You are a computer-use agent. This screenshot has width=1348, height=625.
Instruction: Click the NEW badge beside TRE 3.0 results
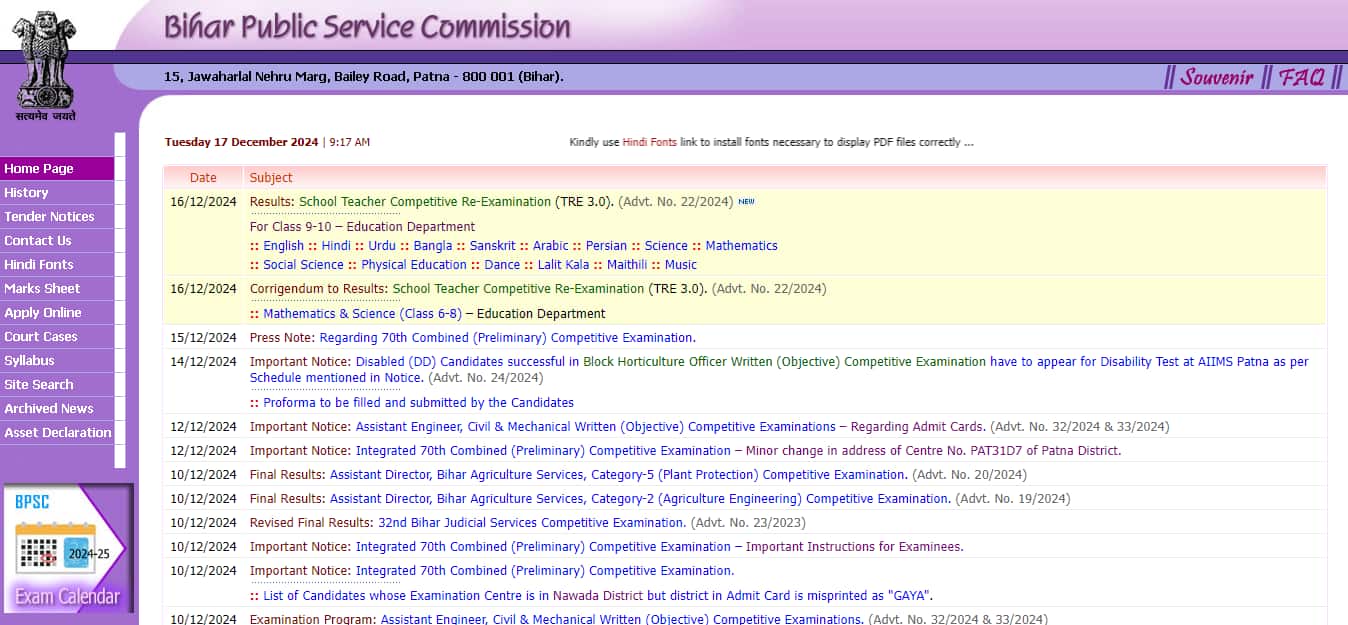pos(746,201)
